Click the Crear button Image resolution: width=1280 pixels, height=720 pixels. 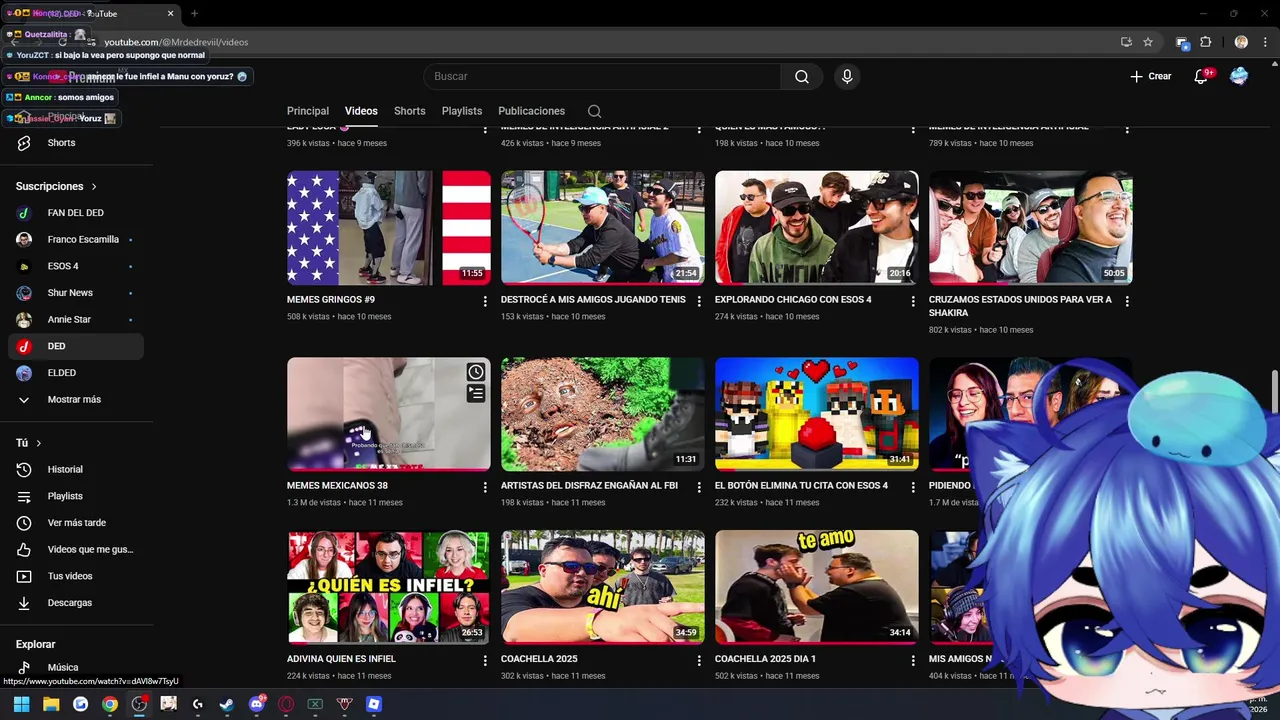(1150, 76)
